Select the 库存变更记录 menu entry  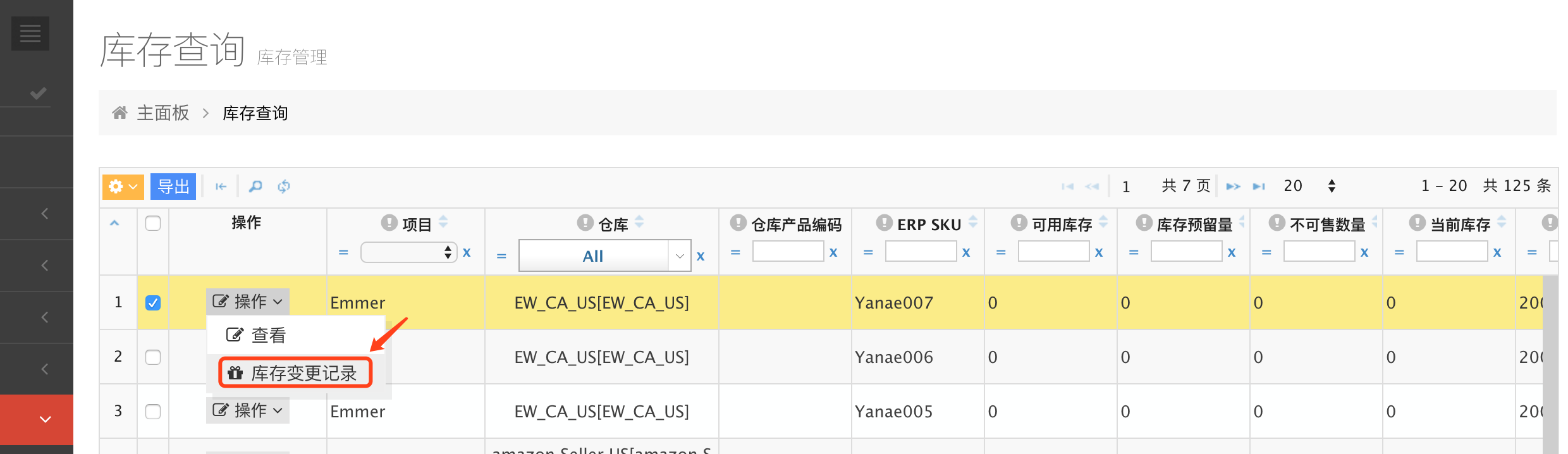tap(295, 373)
